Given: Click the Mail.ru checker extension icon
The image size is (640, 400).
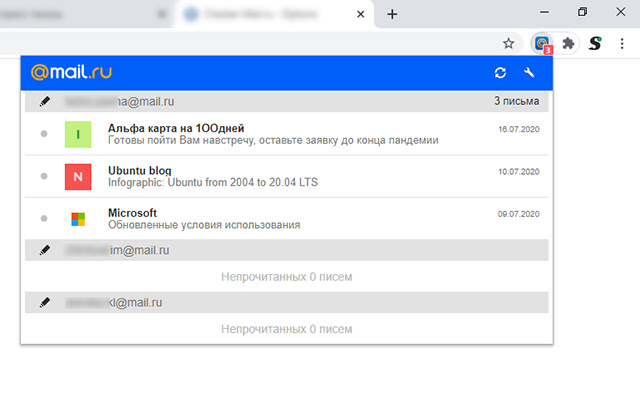Looking at the screenshot, I should pyautogui.click(x=542, y=43).
